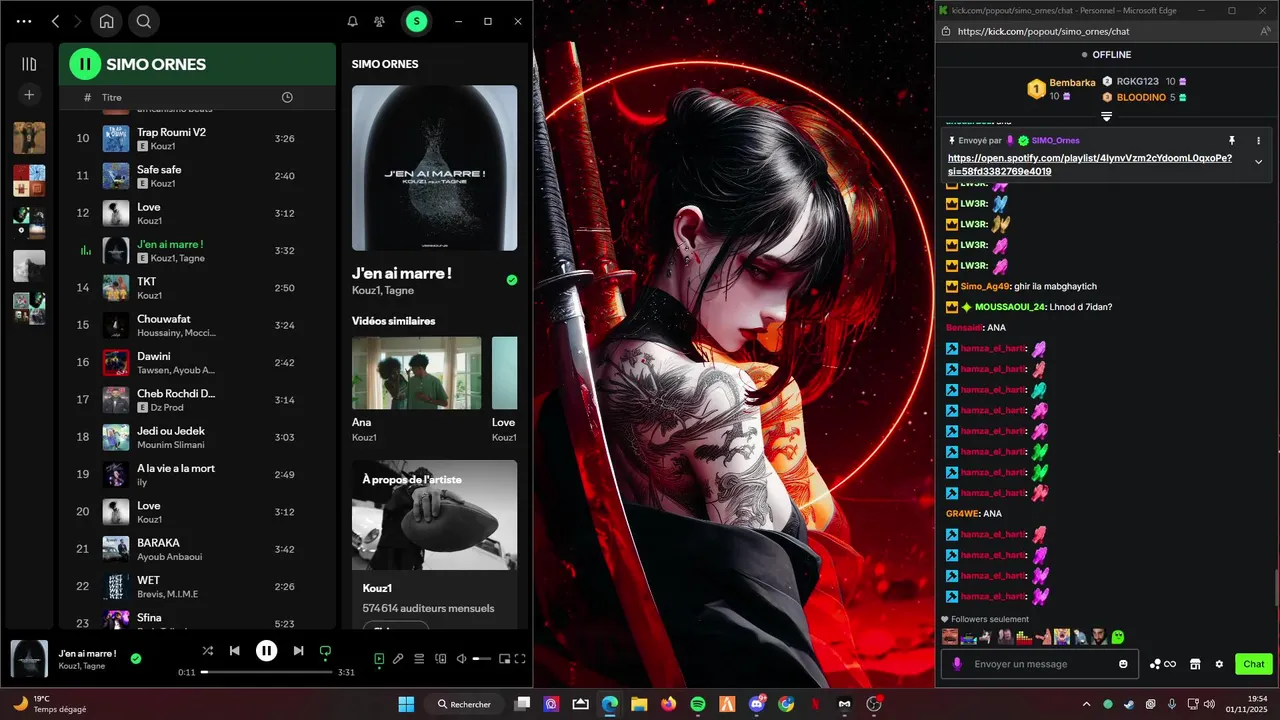Unpin the pinned chat message
This screenshot has height=720, width=1280.
coord(1232,141)
